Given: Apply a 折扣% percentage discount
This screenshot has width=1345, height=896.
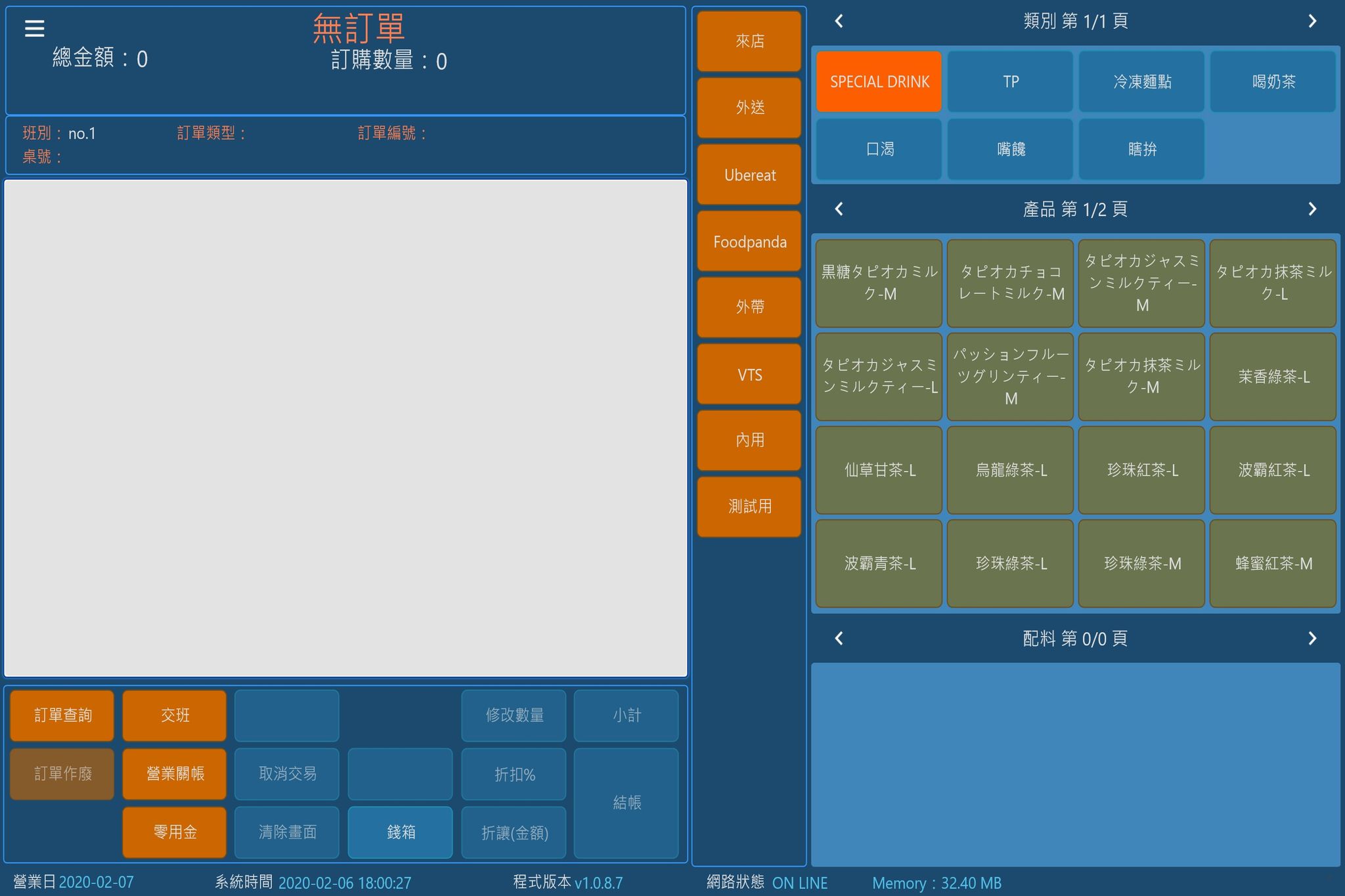Looking at the screenshot, I should pos(514,774).
